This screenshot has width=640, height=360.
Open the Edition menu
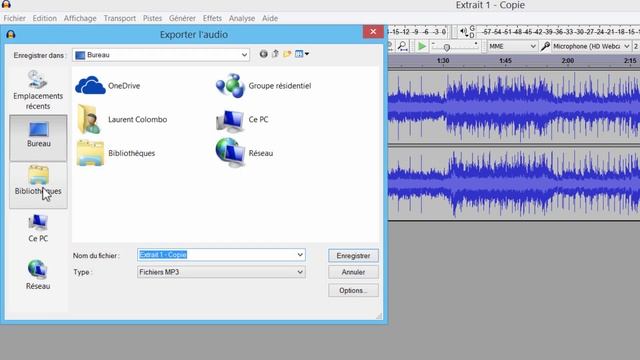[44, 18]
